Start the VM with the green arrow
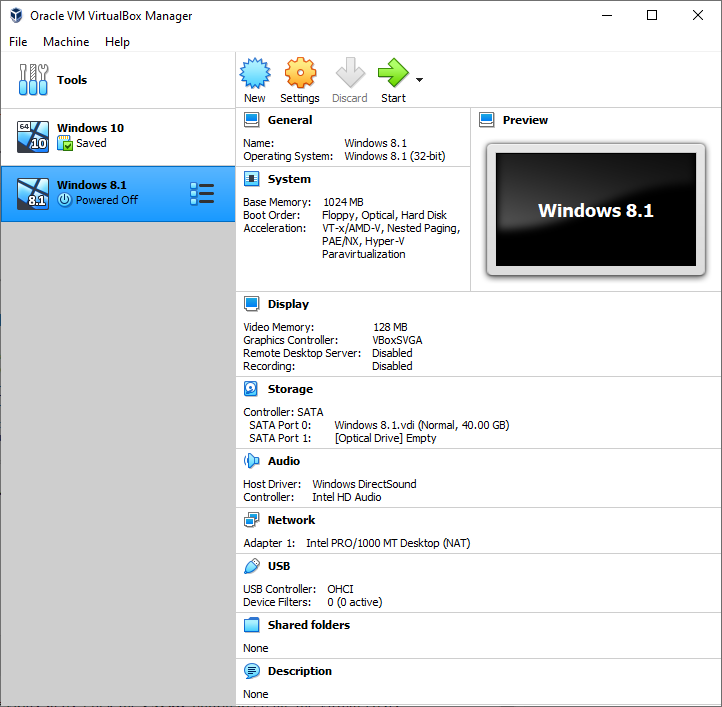722x707 pixels. coord(393,73)
